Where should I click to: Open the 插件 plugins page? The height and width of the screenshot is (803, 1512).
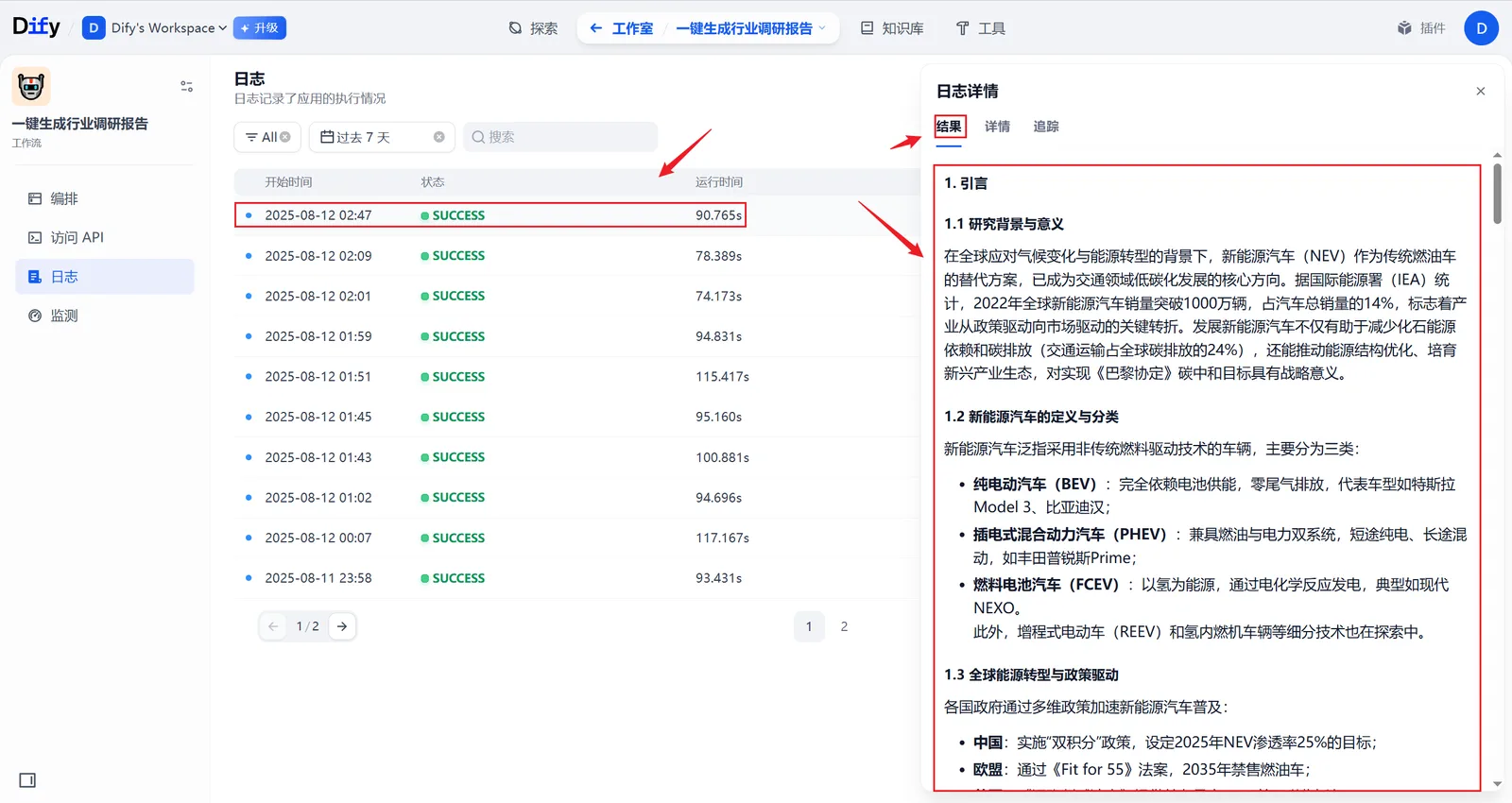point(1421,28)
